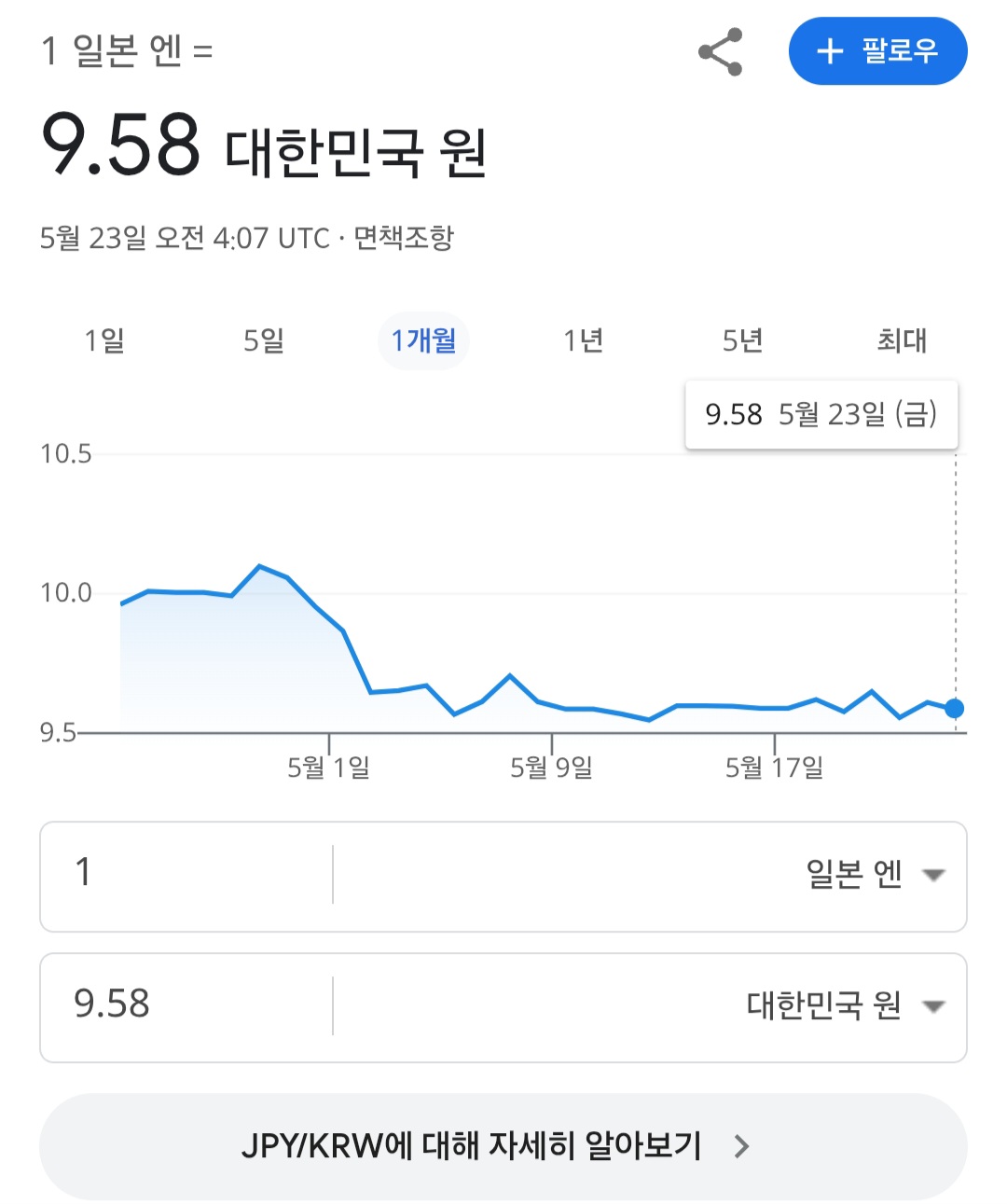Show the 1년 chart range

pyautogui.click(x=584, y=340)
